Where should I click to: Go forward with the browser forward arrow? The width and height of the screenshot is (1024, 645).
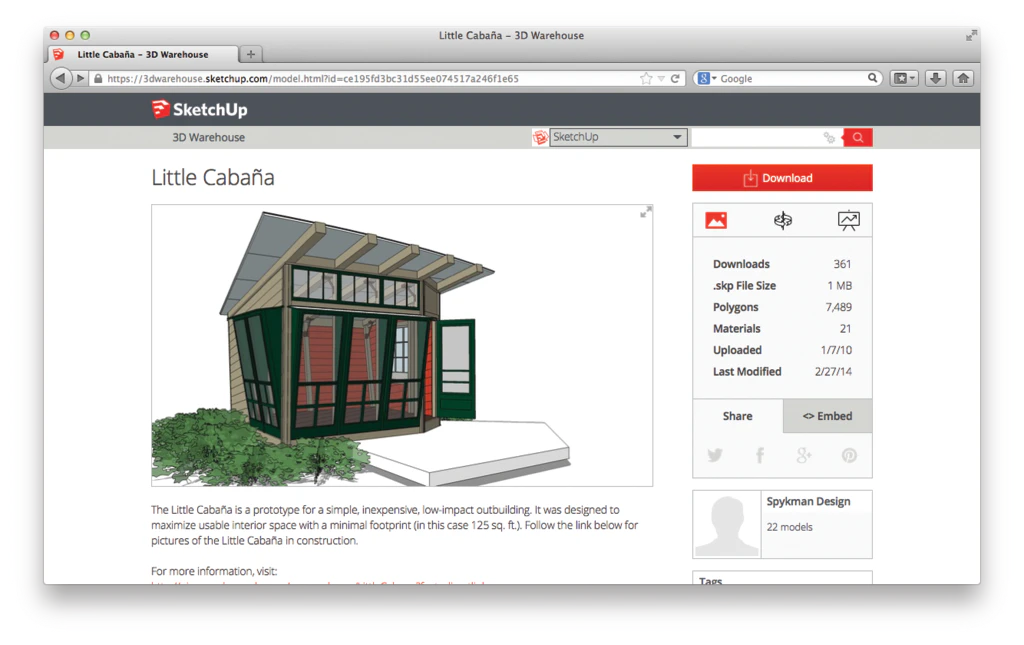point(81,78)
